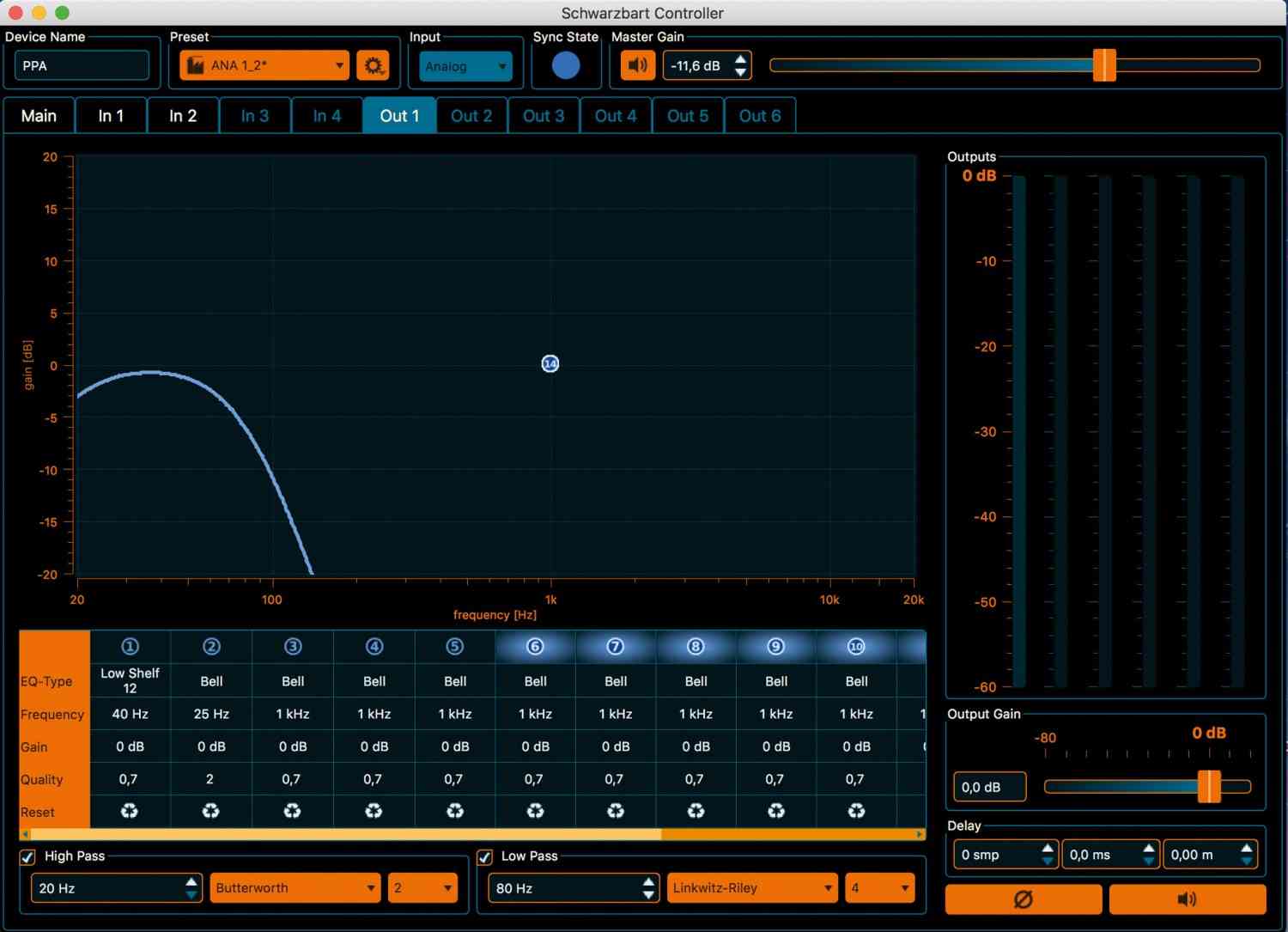Select EQ band 10 number icon

[x=856, y=647]
